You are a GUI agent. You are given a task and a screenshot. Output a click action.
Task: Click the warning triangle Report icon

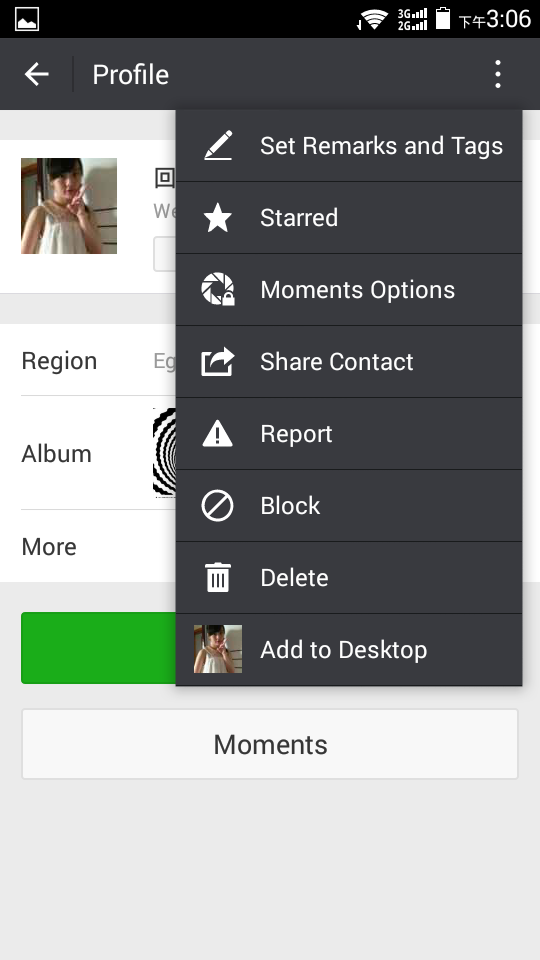(x=218, y=433)
